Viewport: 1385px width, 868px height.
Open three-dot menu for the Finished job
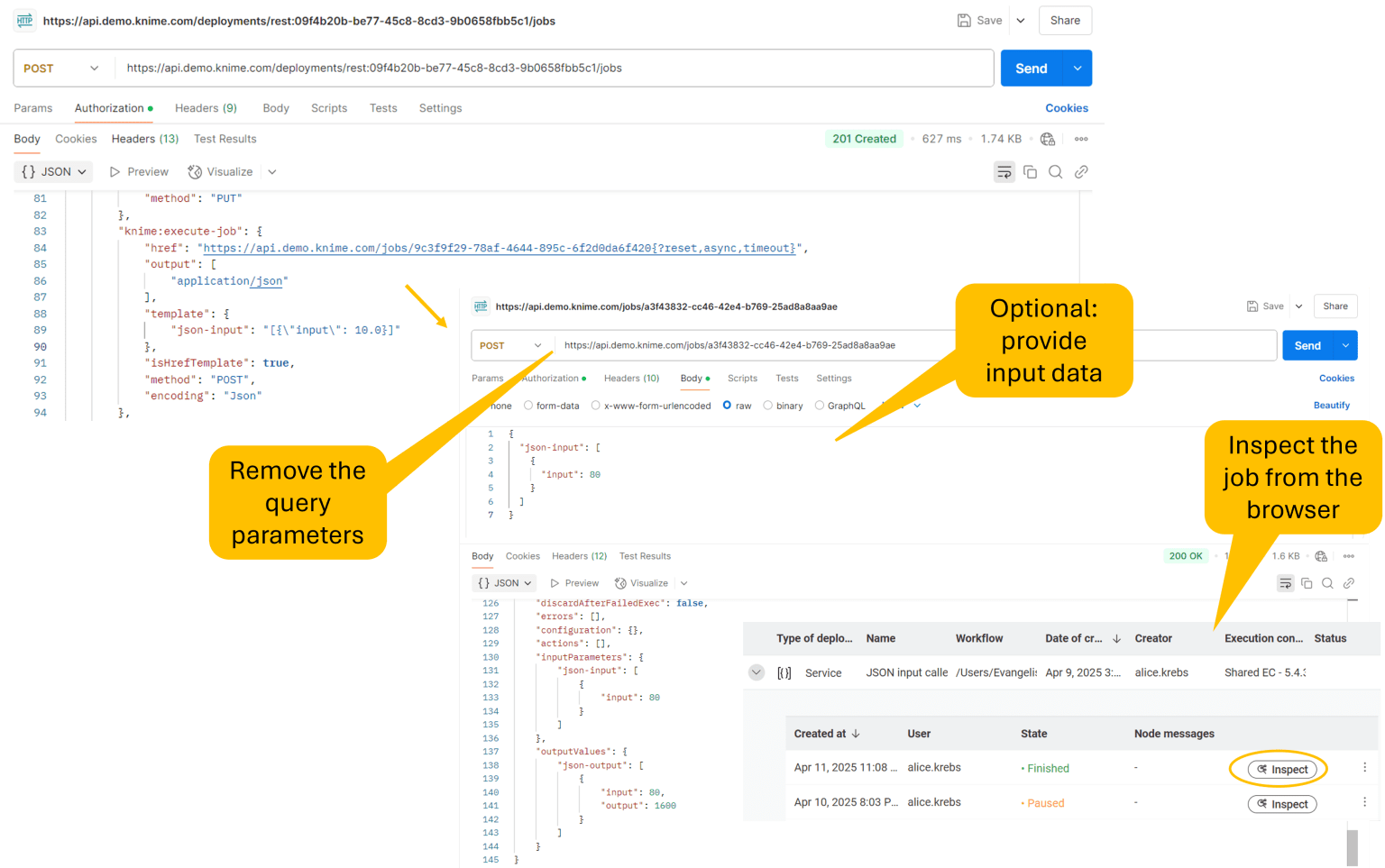point(1364,767)
